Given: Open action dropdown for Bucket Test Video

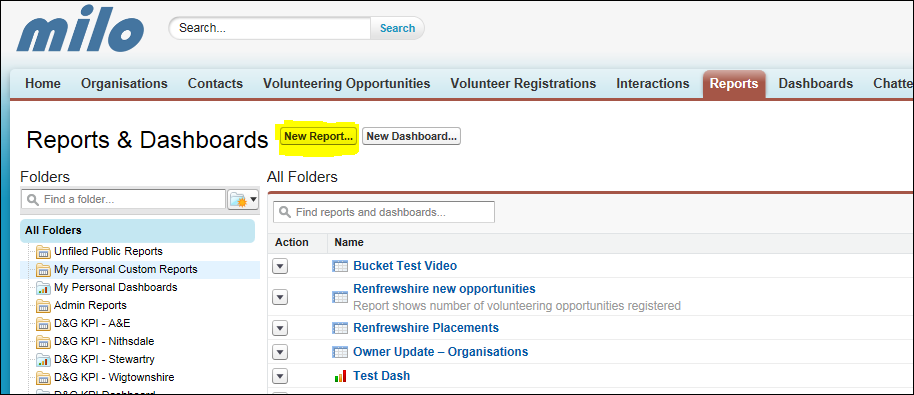Looking at the screenshot, I should pyautogui.click(x=280, y=266).
